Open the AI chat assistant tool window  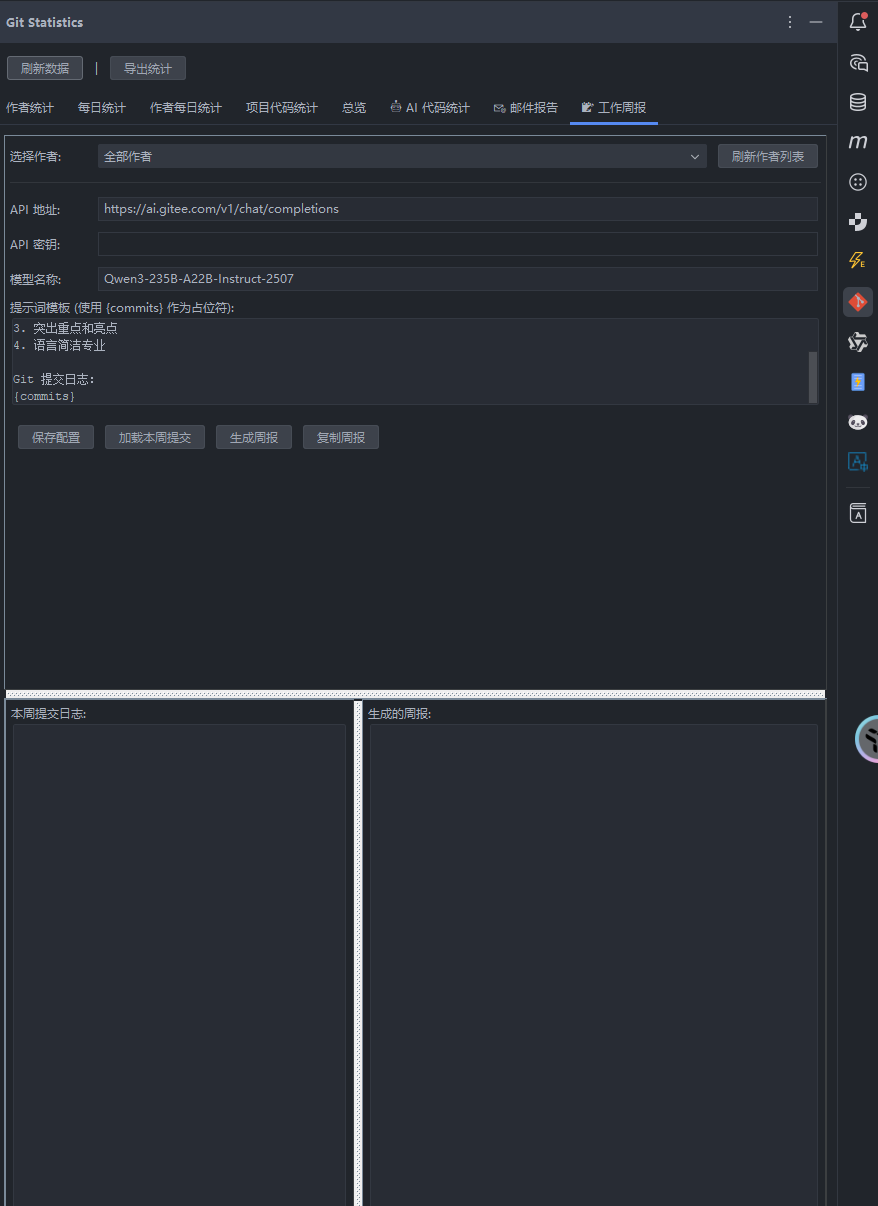[x=857, y=62]
